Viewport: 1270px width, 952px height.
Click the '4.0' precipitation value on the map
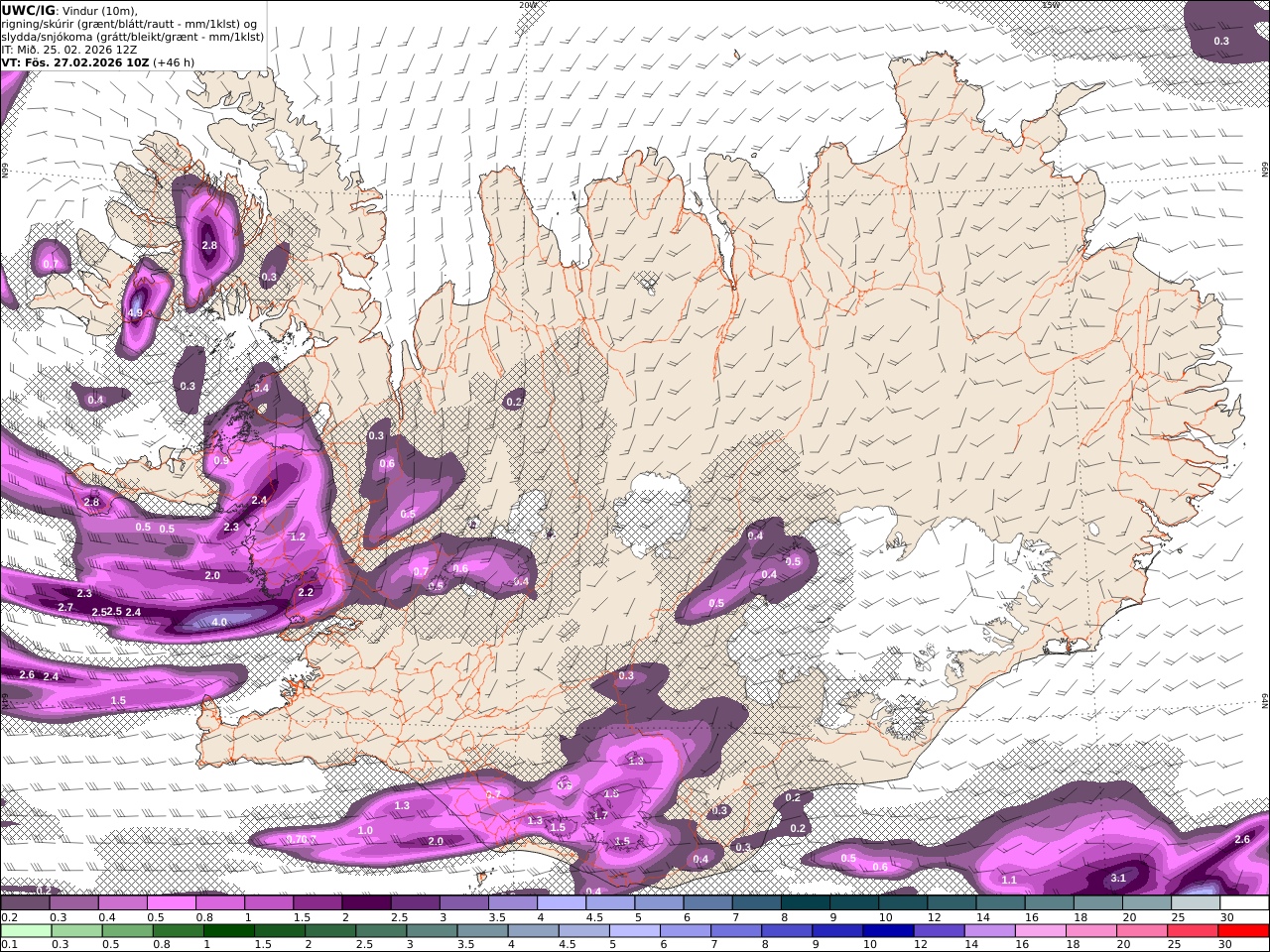(219, 622)
